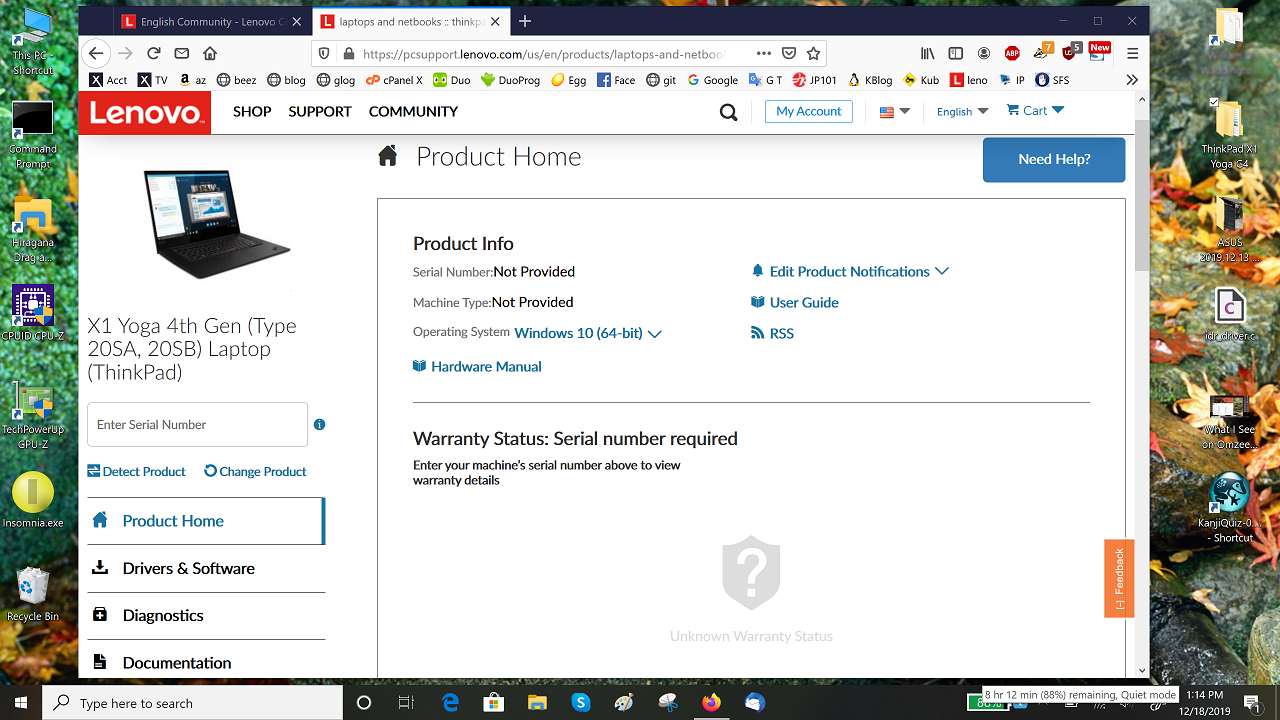Toggle the Firefox sidebar view
Image resolution: width=1280 pixels, height=720 pixels.
click(x=956, y=54)
